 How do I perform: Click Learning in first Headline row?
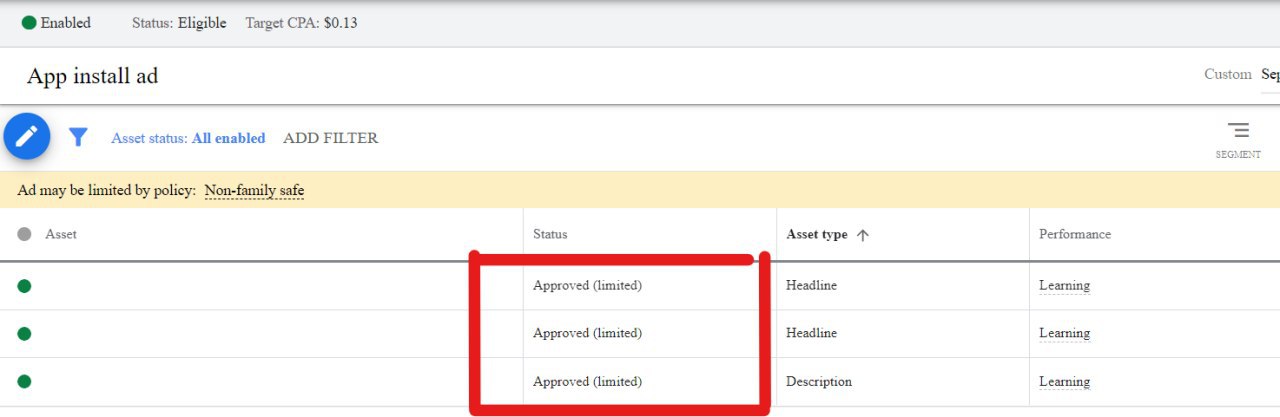(x=1064, y=286)
